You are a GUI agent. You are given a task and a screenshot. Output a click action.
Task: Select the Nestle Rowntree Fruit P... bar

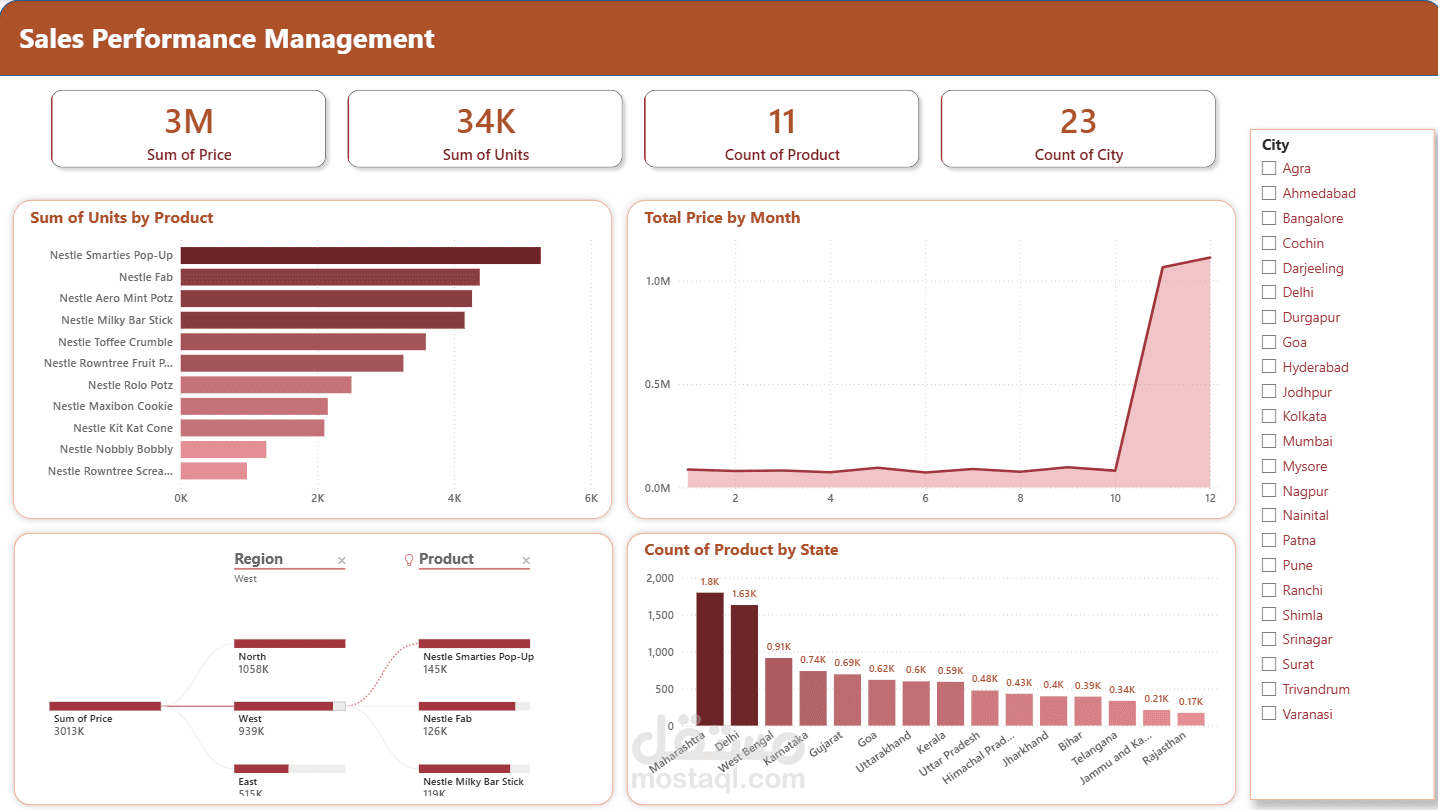tap(292, 363)
